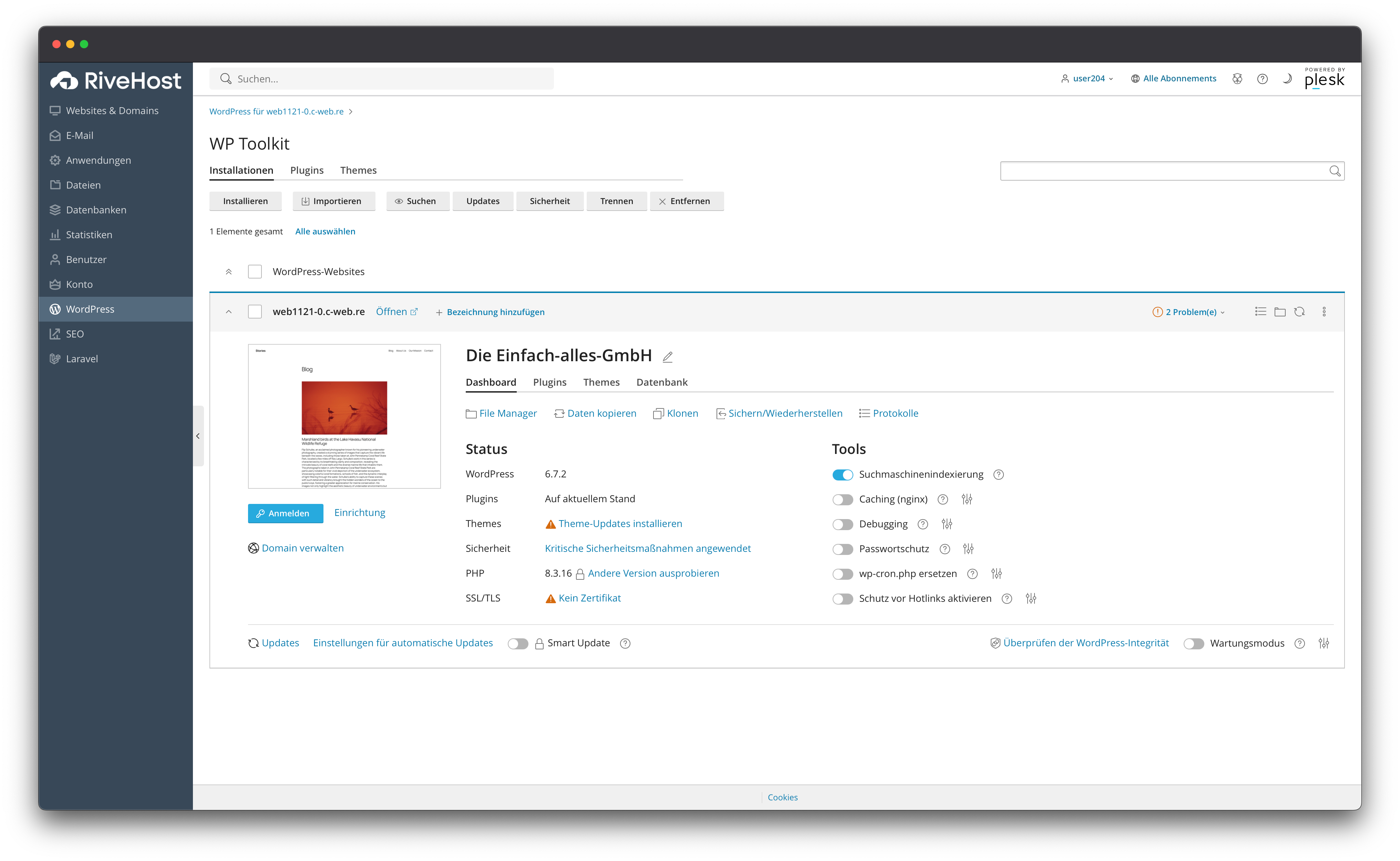Click the dark mode moon icon
The height and width of the screenshot is (861, 1400).
pyautogui.click(x=1287, y=79)
